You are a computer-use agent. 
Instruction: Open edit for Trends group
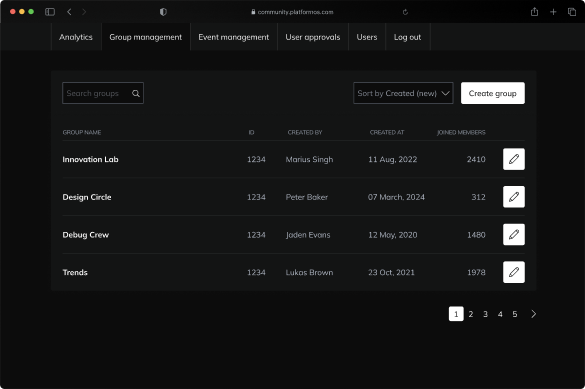514,272
